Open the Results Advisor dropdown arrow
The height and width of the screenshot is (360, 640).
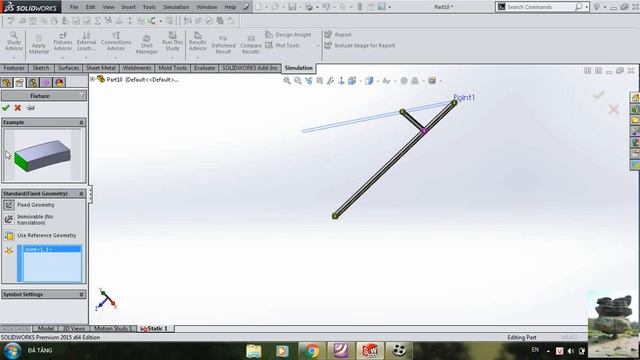198,58
